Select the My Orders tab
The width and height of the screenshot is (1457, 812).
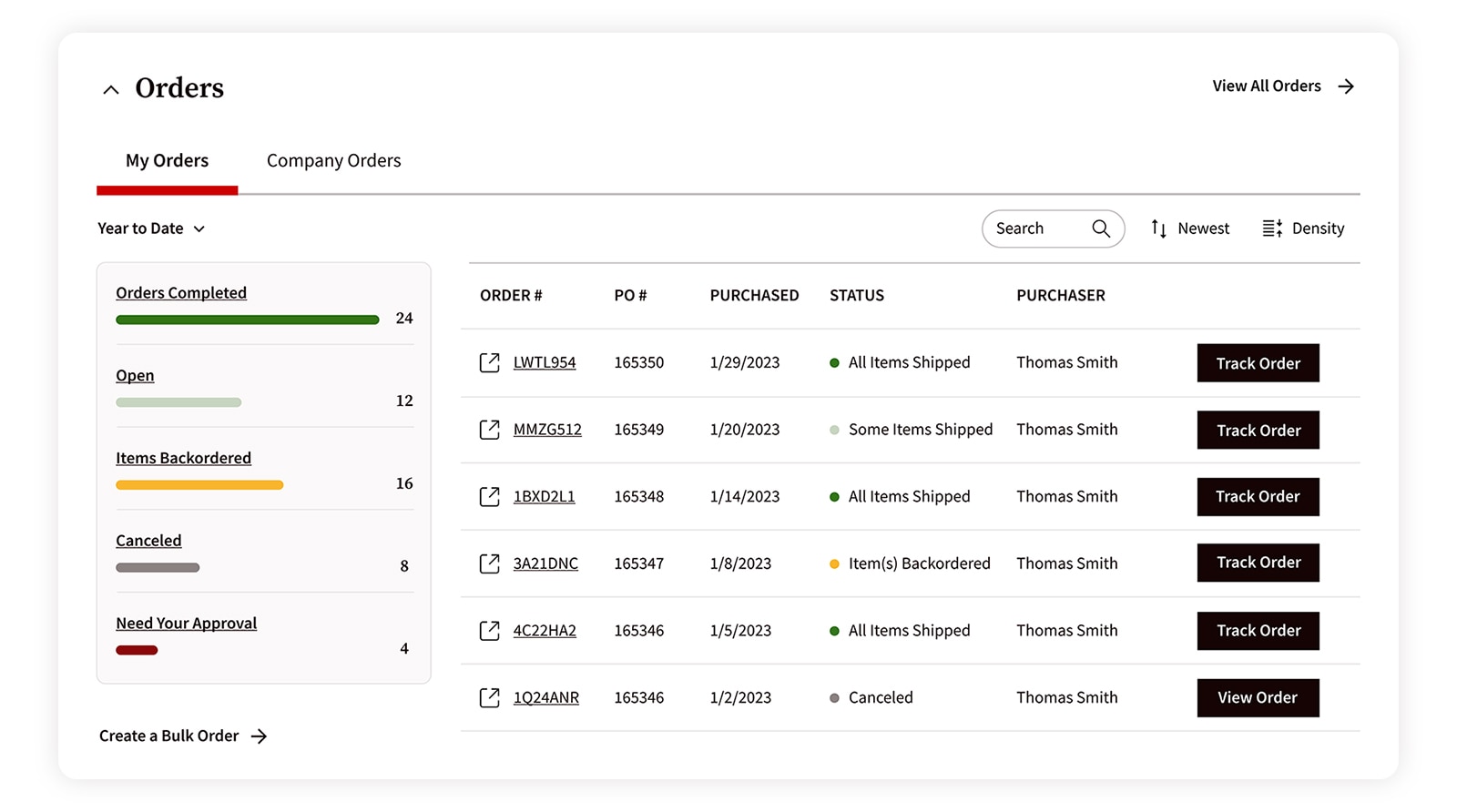coord(167,161)
